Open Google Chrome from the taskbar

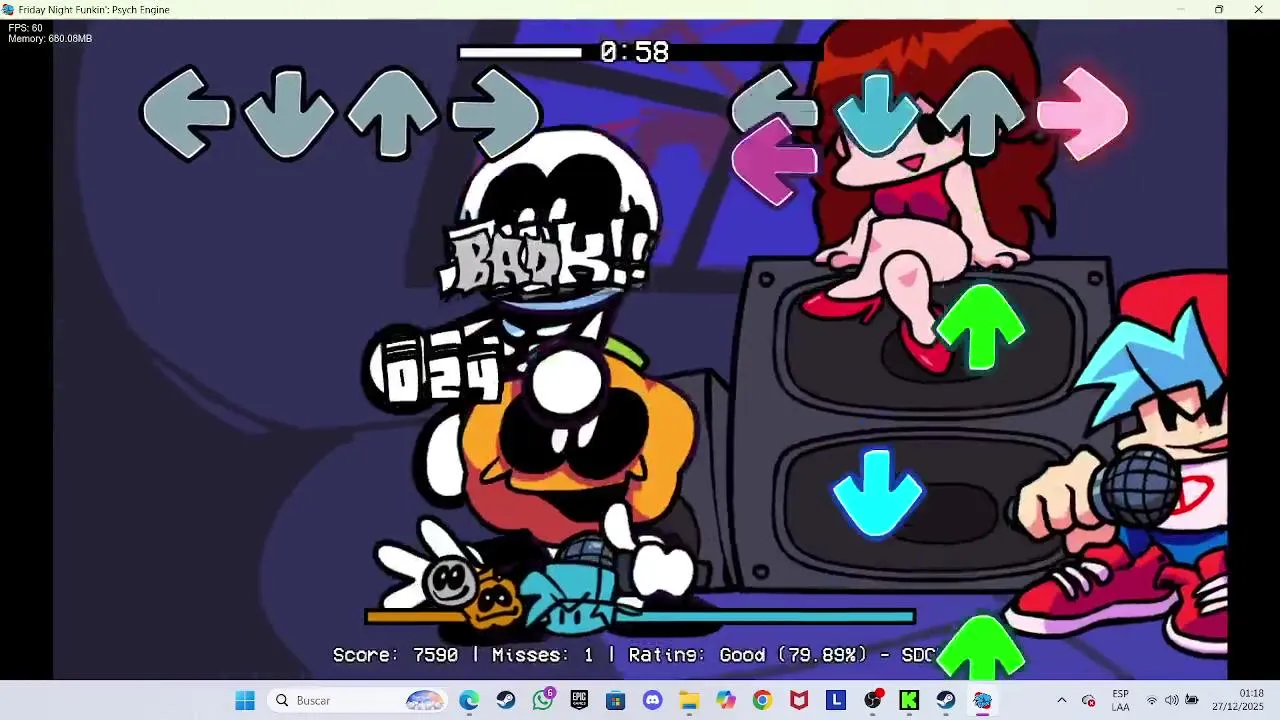(763, 701)
